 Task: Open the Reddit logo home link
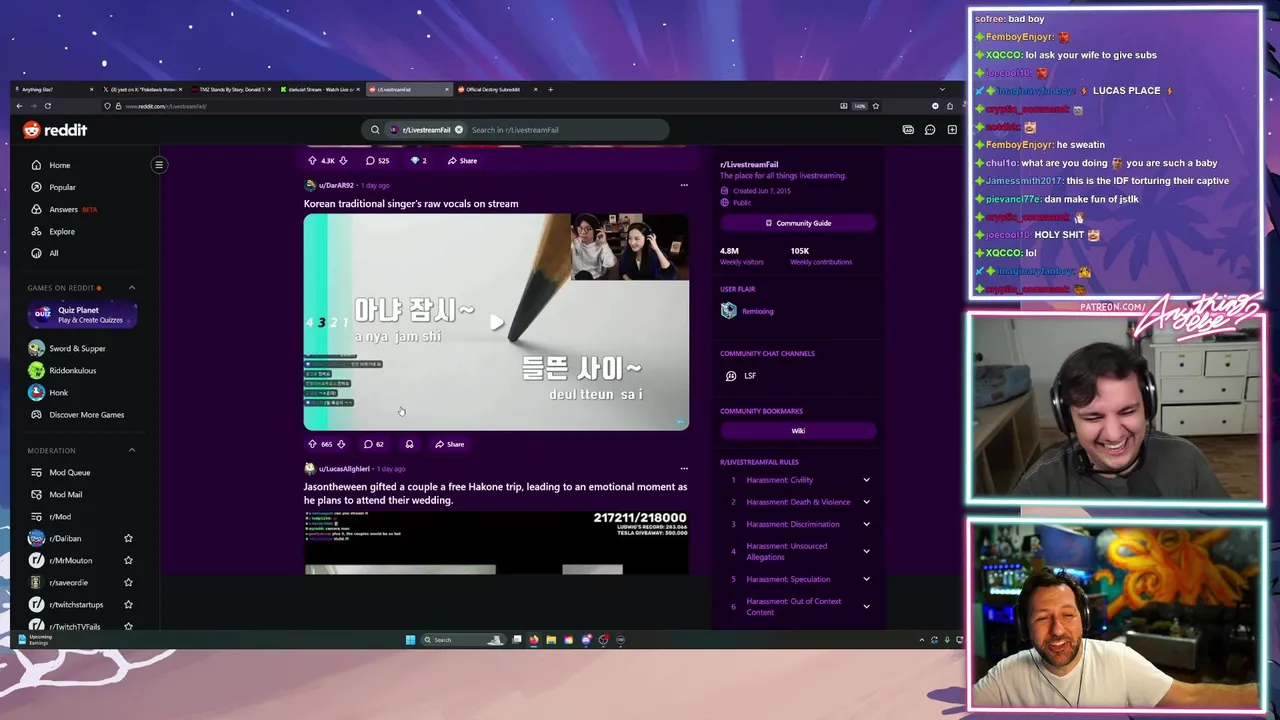tap(55, 130)
